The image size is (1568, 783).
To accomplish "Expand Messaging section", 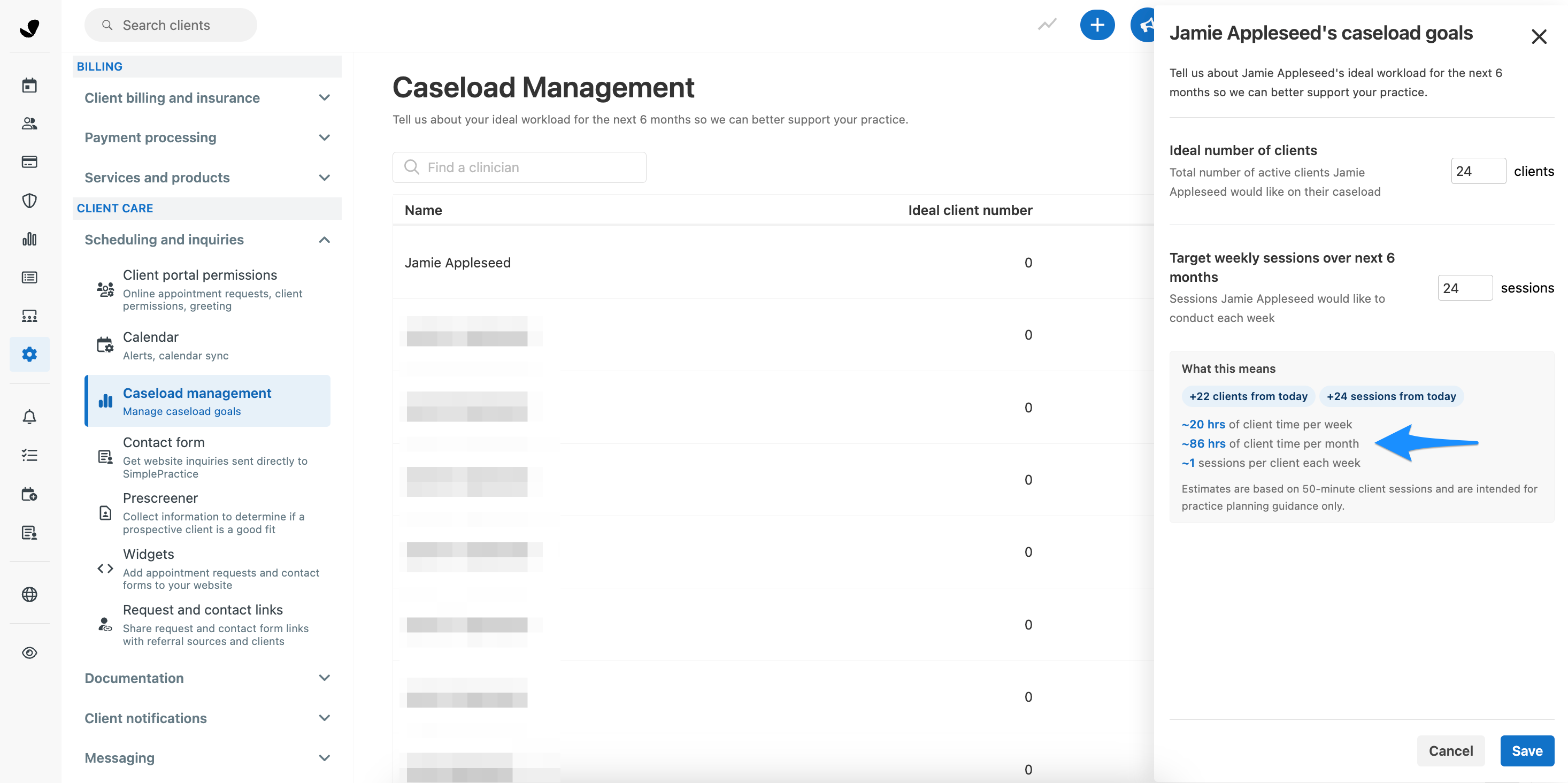I will point(207,758).
